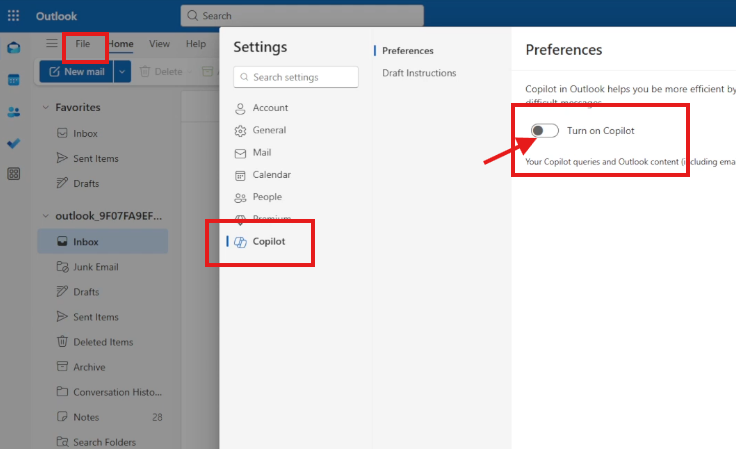Click the Delete trash icon in toolbar
This screenshot has height=449, width=736.
145,72
